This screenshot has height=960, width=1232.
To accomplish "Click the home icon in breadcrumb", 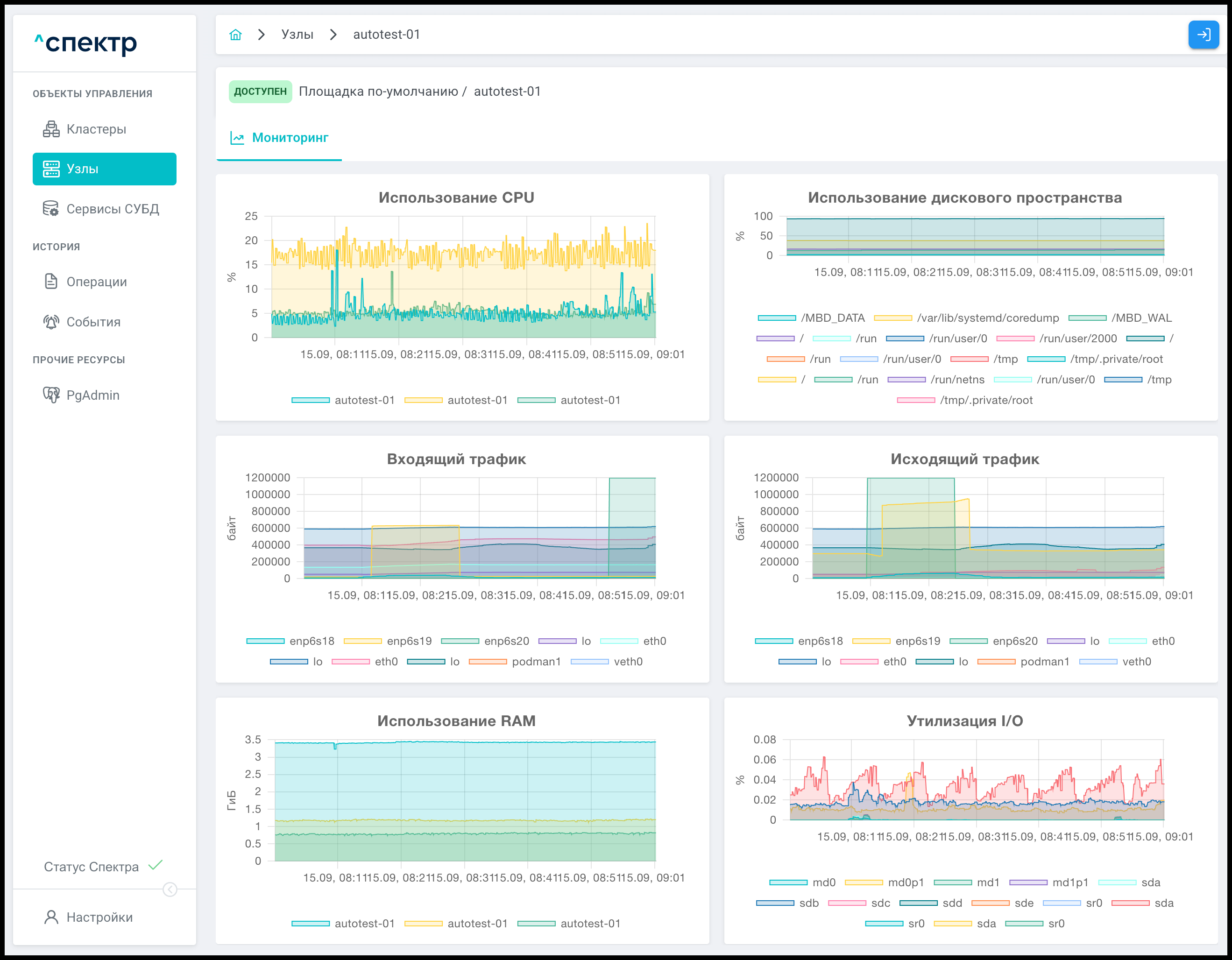I will pyautogui.click(x=235, y=35).
